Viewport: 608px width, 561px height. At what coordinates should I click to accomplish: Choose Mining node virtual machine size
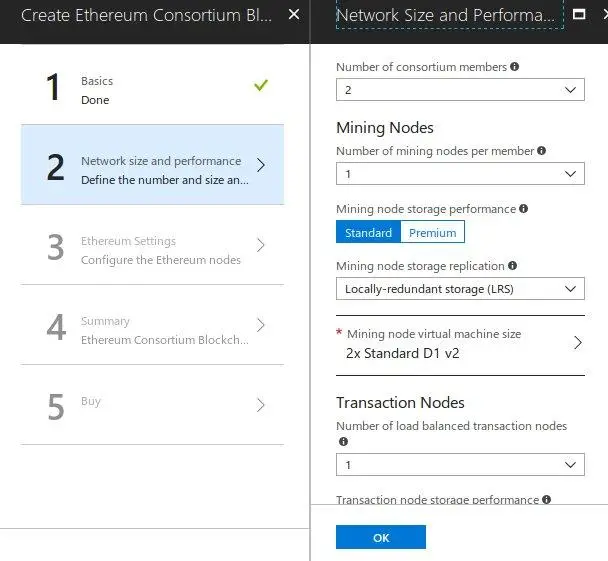460,343
